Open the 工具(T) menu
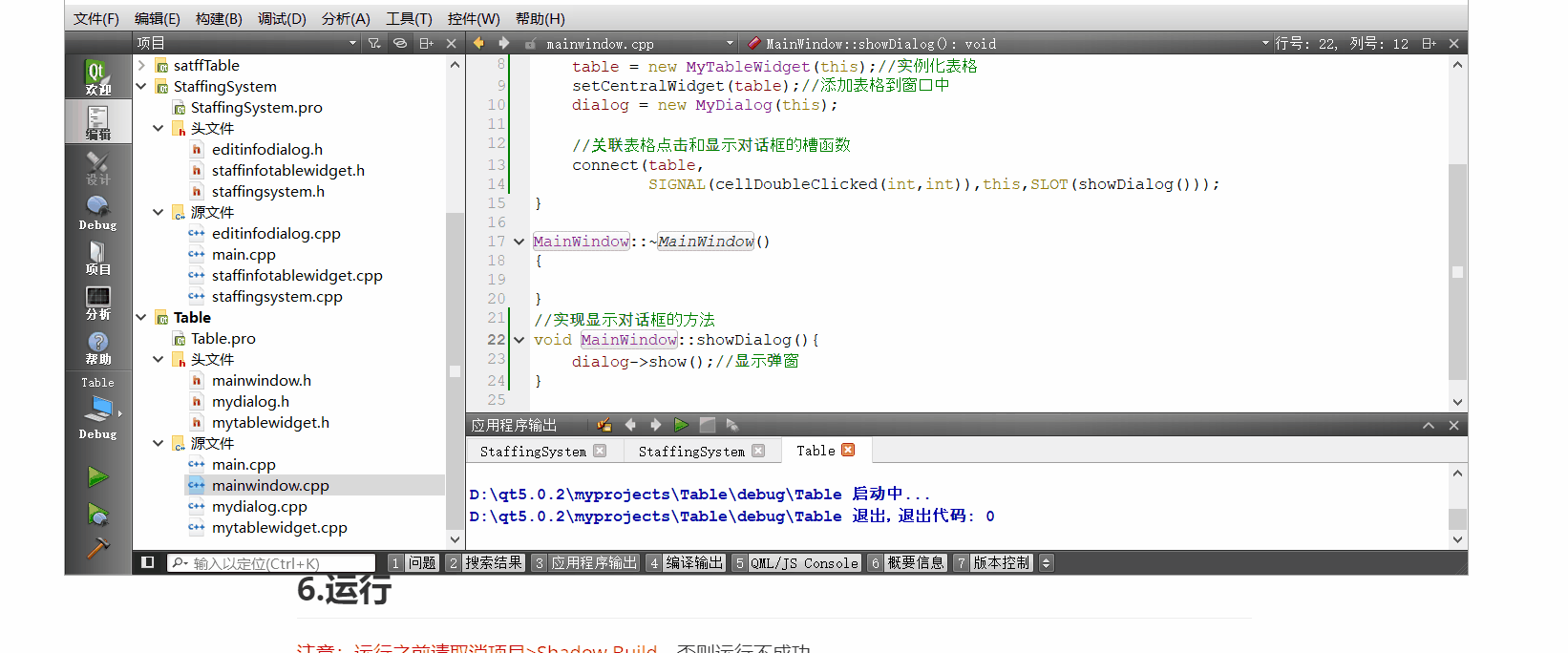Viewport: 1568px width, 653px height. pos(409,18)
